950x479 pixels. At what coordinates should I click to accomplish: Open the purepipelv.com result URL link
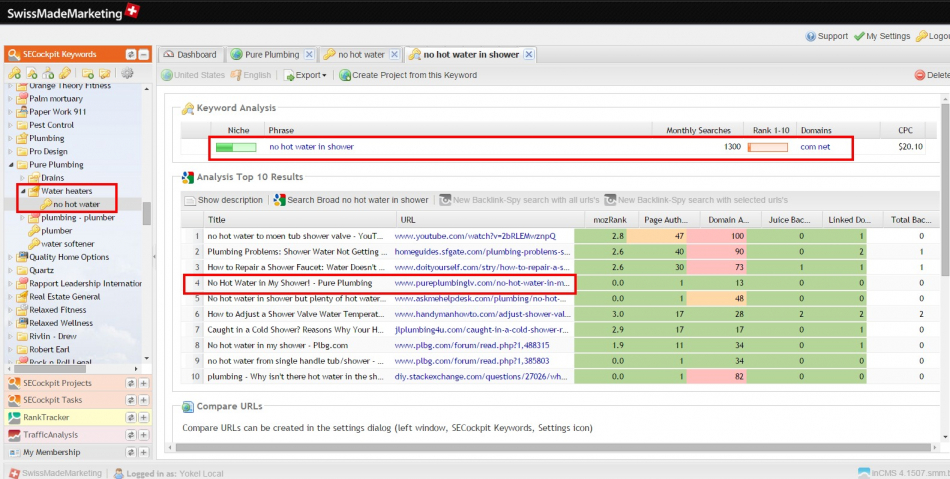click(484, 283)
